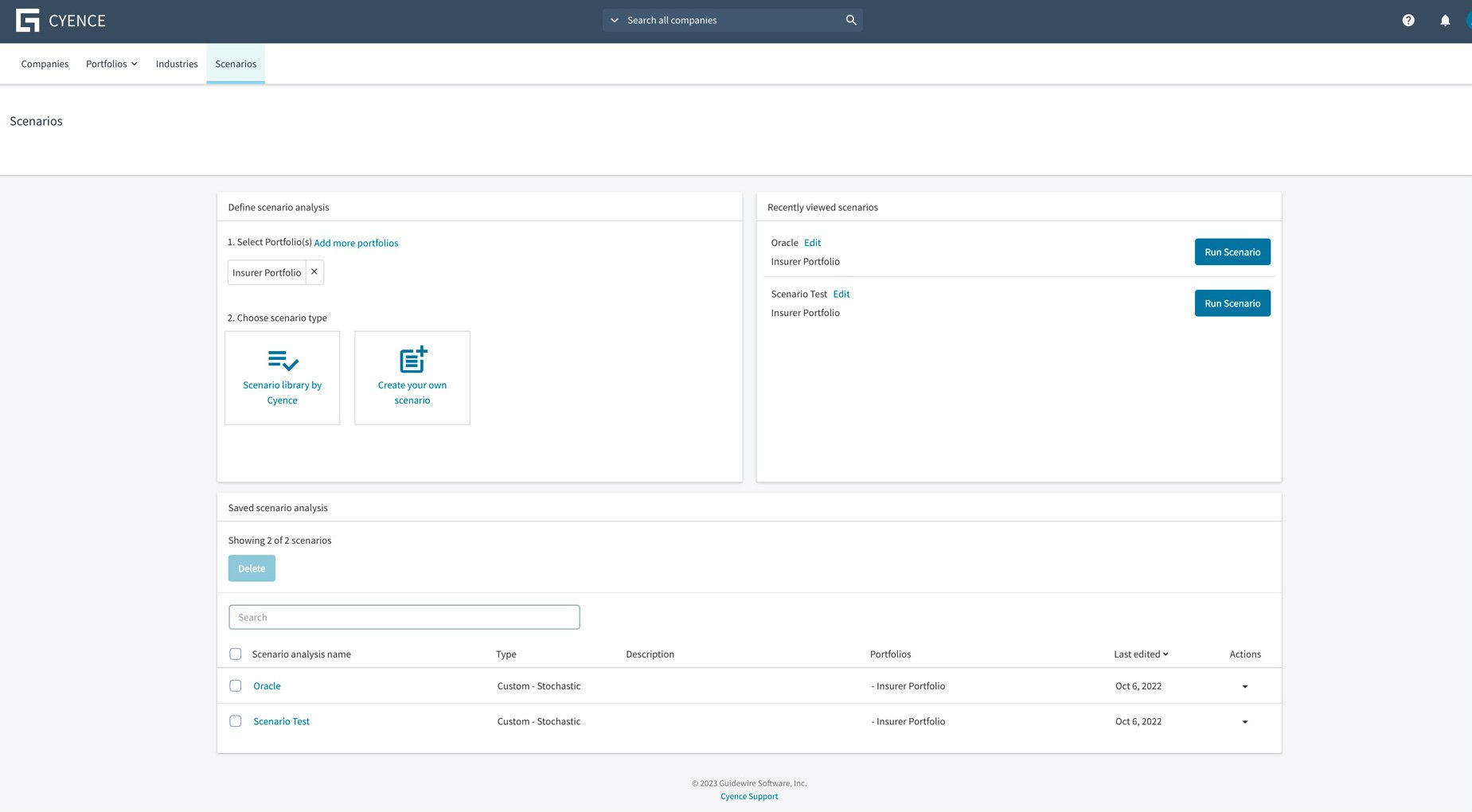Expand the search filter chevron beside Search all companies

point(614,19)
